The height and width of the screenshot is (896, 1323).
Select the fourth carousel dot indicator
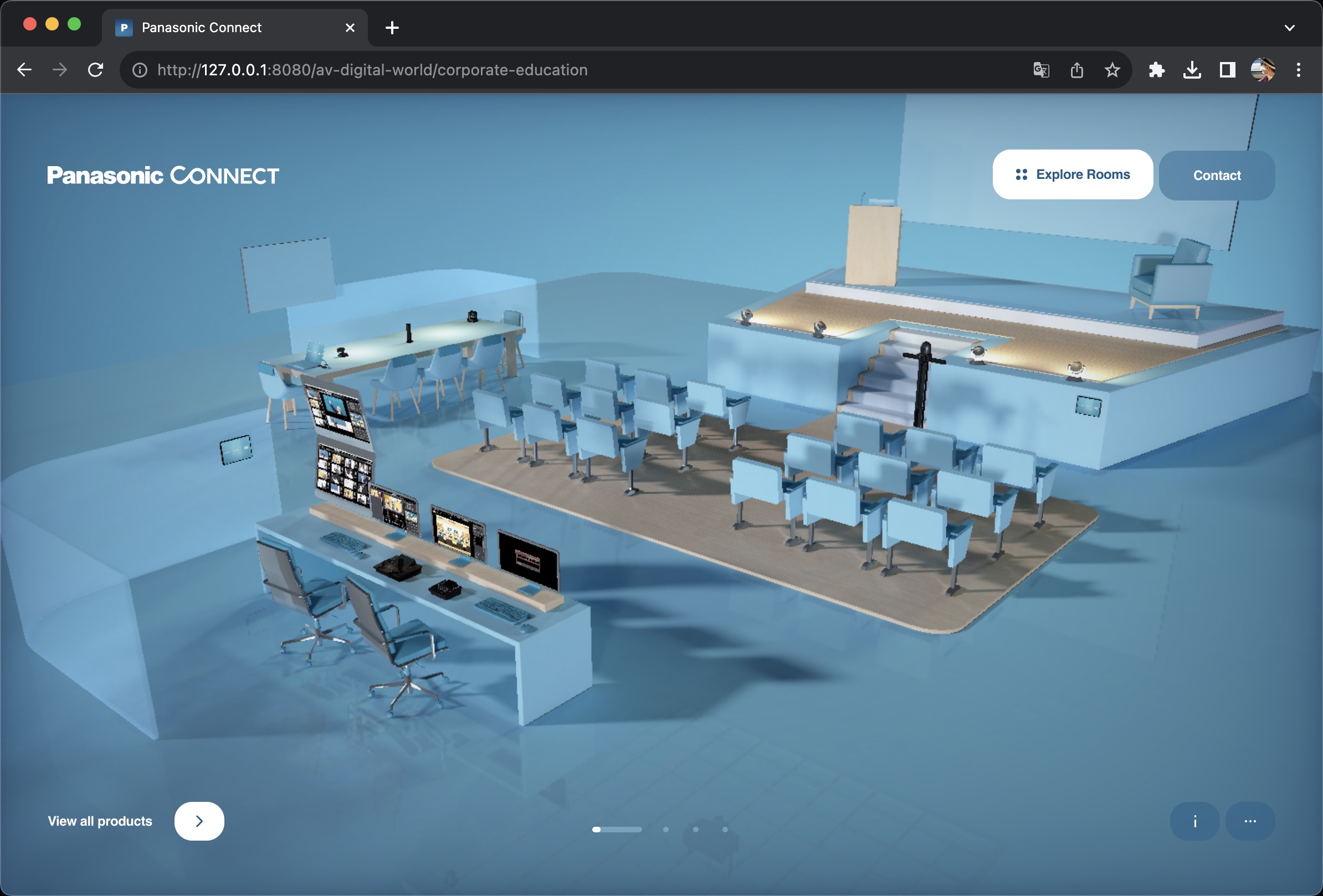[725, 830]
